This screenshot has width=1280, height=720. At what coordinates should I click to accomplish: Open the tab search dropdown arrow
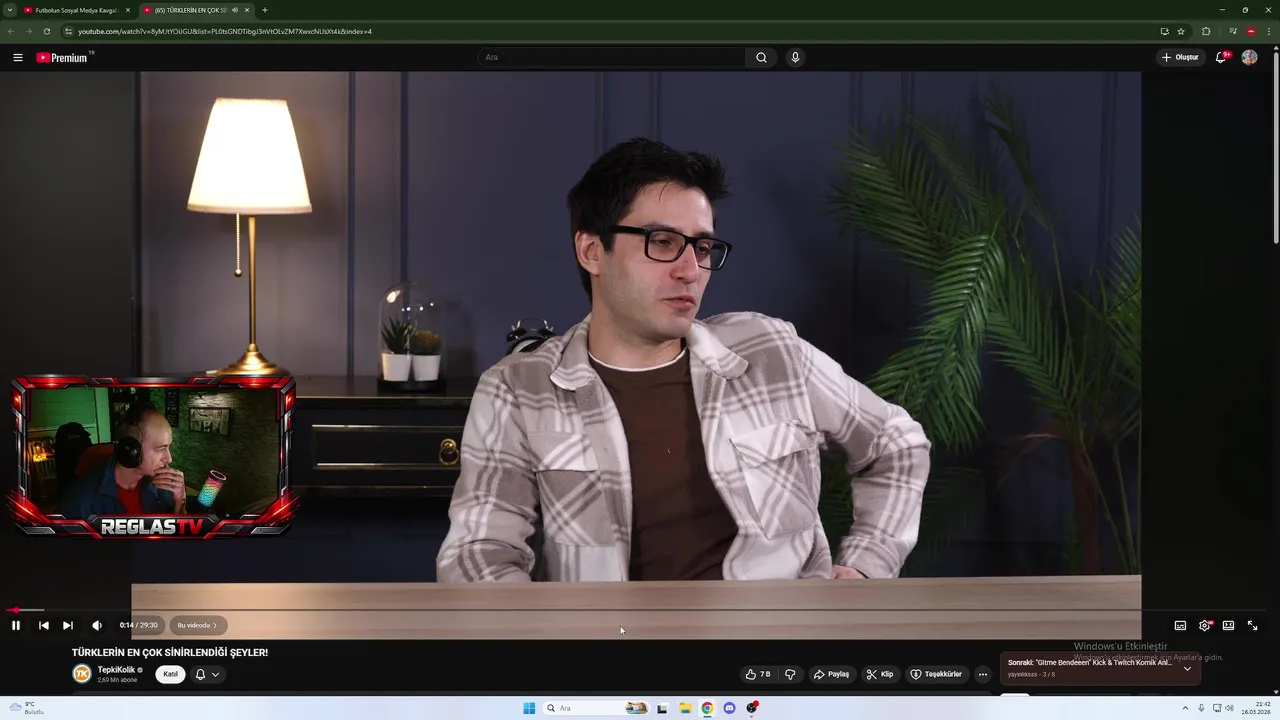tap(10, 10)
